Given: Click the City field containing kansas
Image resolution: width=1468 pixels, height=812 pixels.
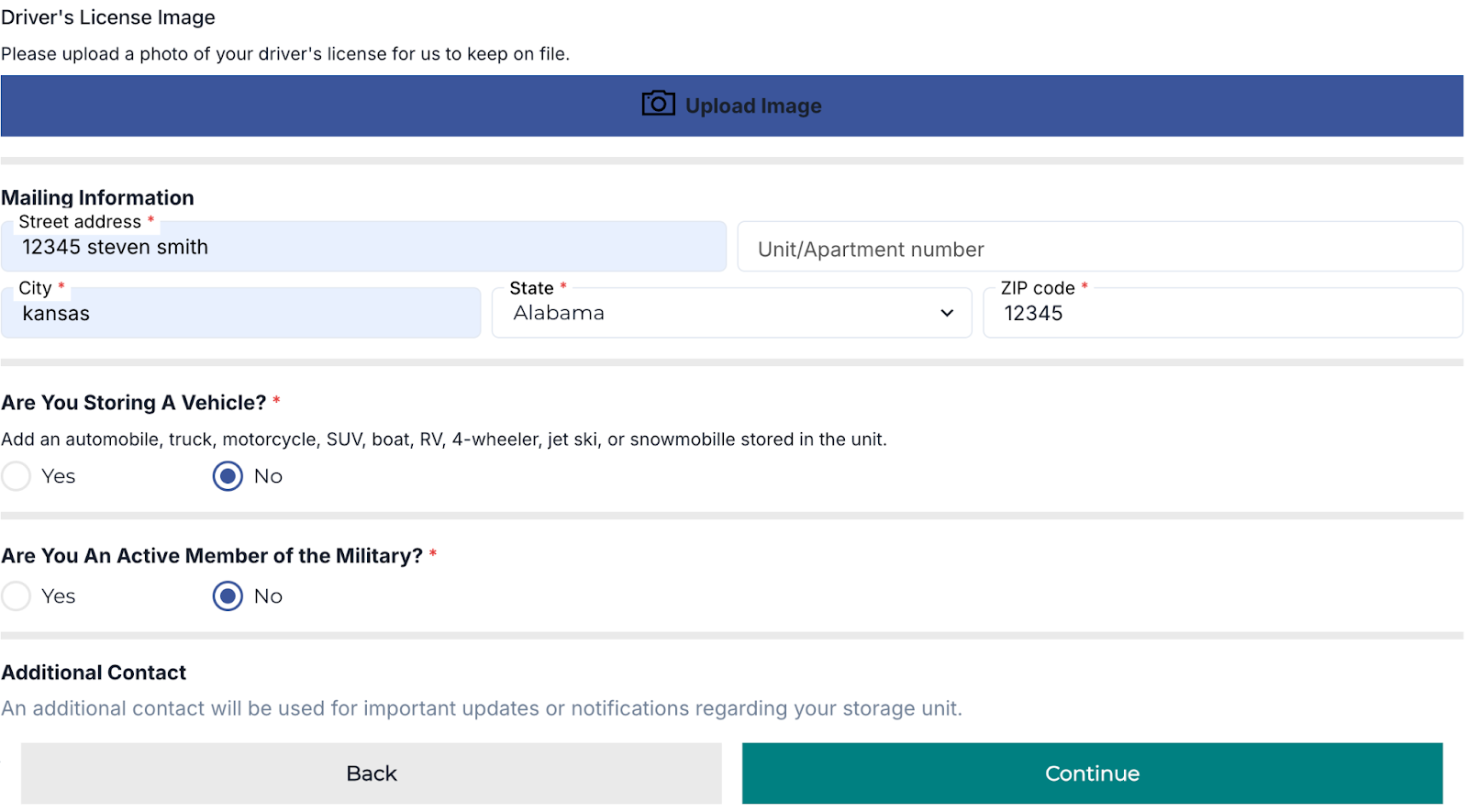Looking at the screenshot, I should point(240,314).
